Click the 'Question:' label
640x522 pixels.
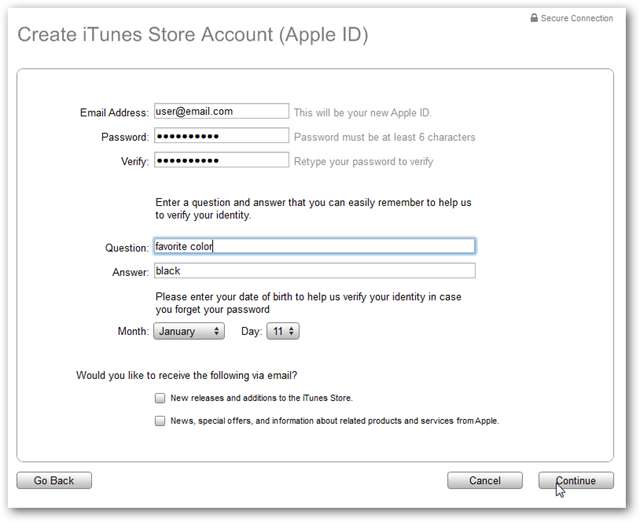coord(127,248)
